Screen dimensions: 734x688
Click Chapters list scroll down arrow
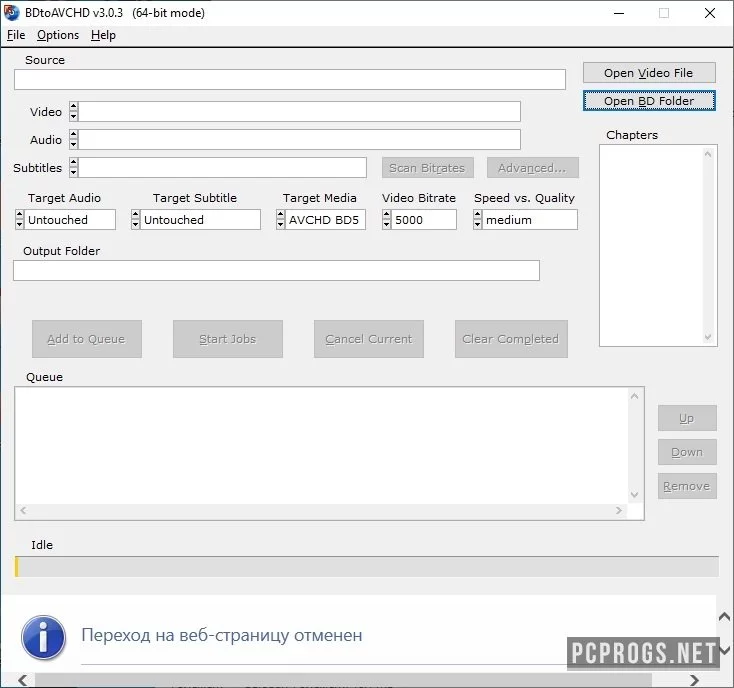click(708, 337)
